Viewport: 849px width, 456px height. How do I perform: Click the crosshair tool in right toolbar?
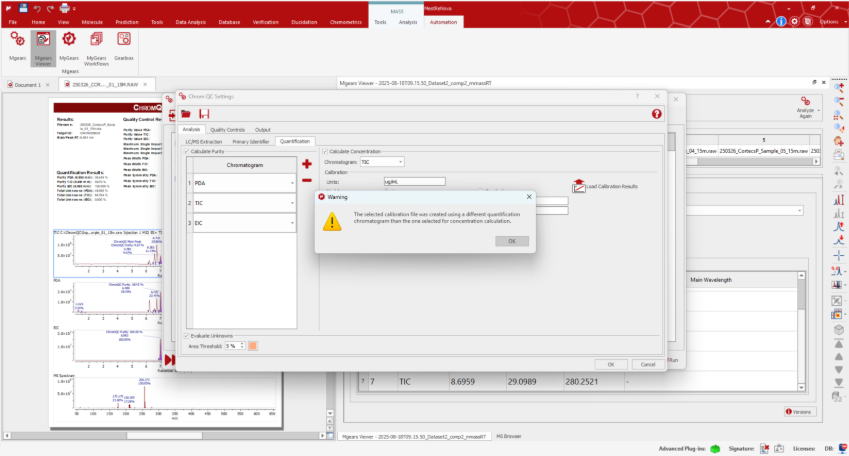(x=839, y=256)
